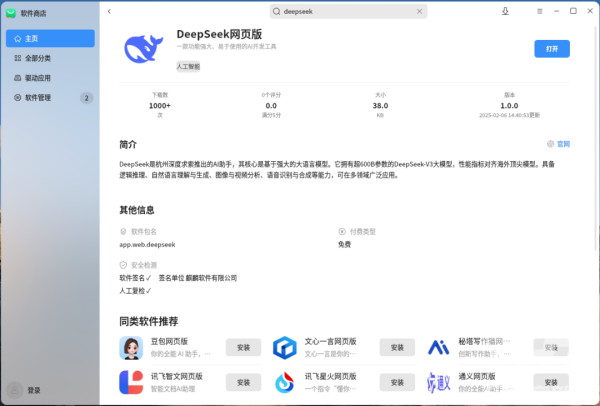Click the 0.0 rating value
The width and height of the screenshot is (600, 406).
tap(271, 106)
